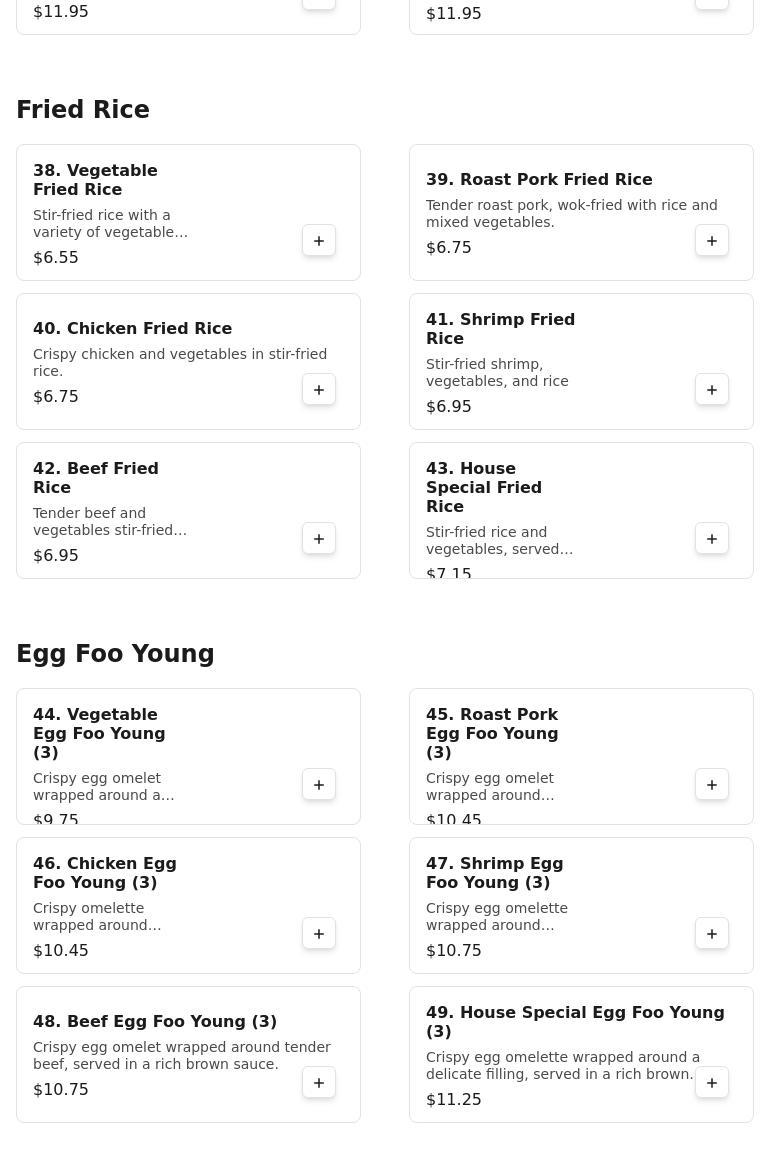Click the Egg Foo Young section heading
Viewport: 770px width, 1168px height.
pyautogui.click(x=115, y=654)
